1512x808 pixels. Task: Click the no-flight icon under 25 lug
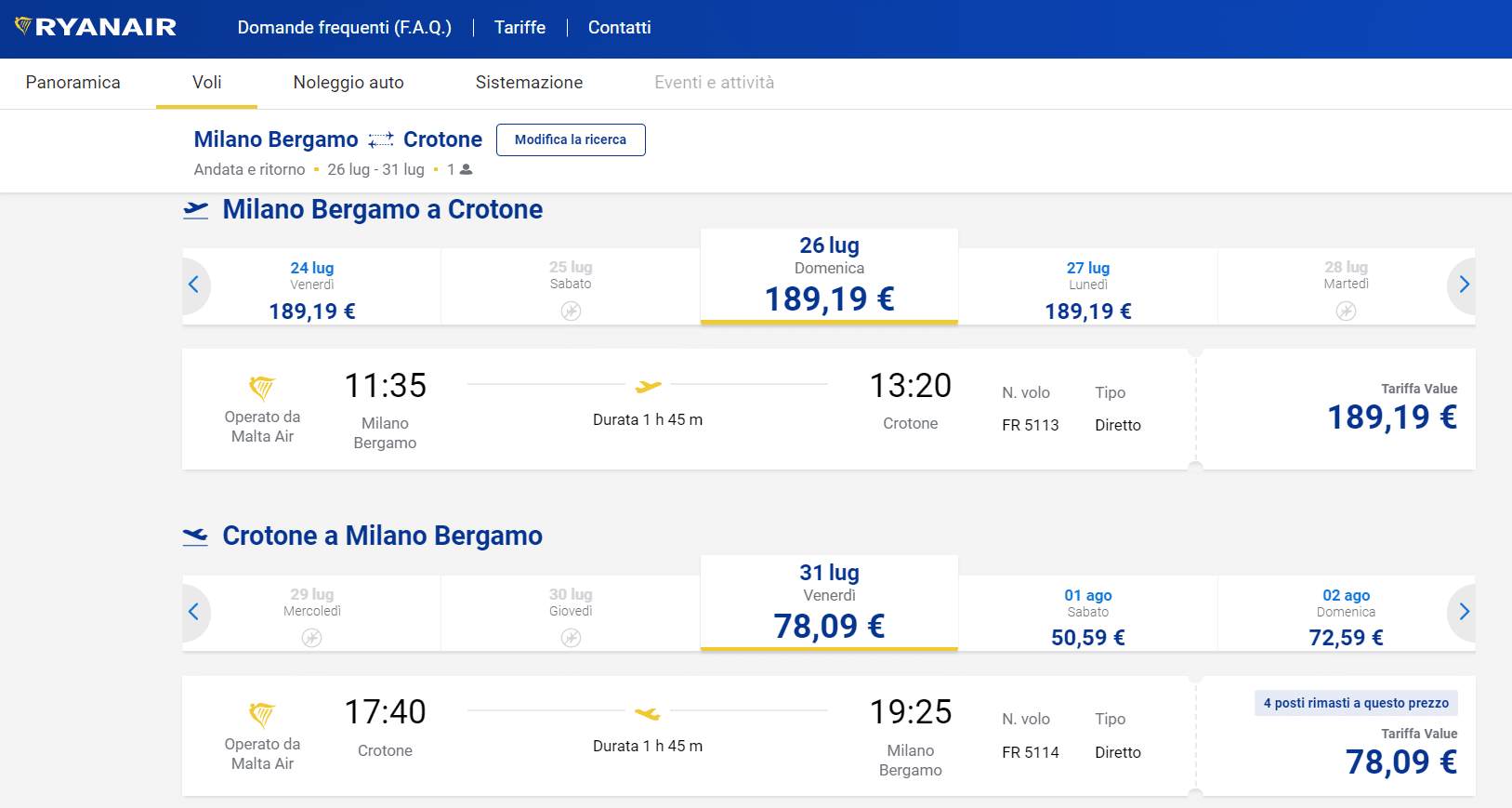click(x=571, y=311)
